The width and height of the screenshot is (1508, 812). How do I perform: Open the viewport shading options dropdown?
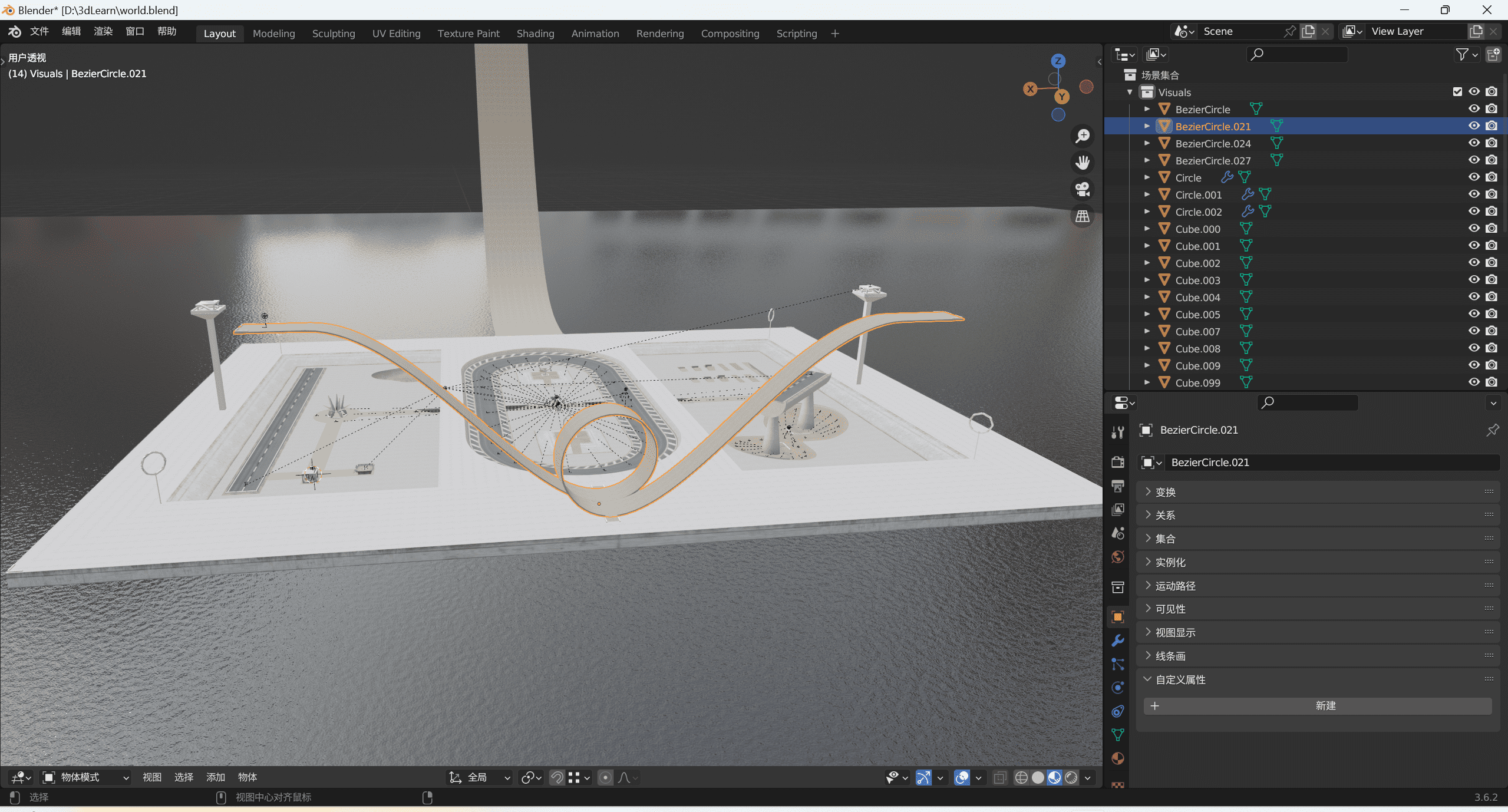[1088, 778]
